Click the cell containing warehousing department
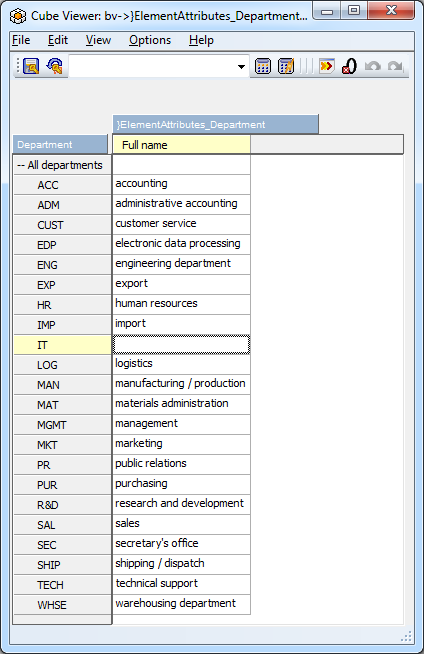Screen dimensions: 424x654 click(x=181, y=604)
